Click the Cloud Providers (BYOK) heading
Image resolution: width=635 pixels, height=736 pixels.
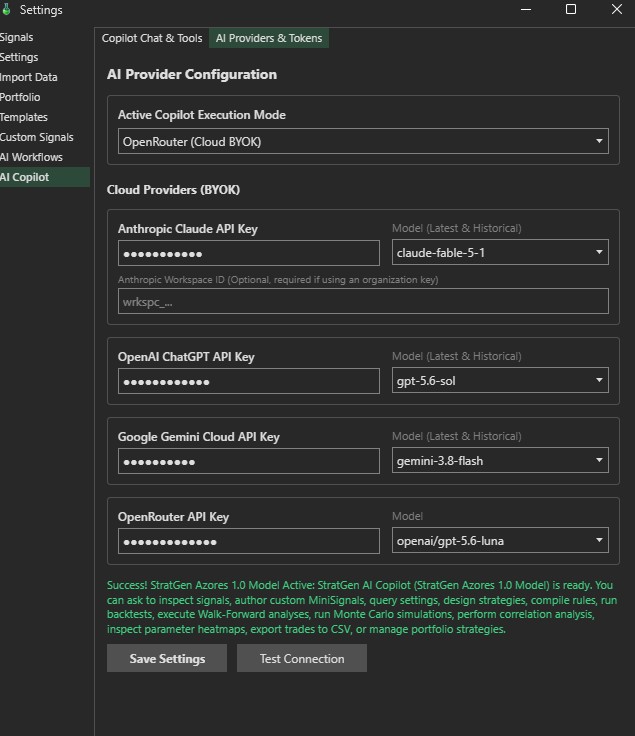point(173,190)
